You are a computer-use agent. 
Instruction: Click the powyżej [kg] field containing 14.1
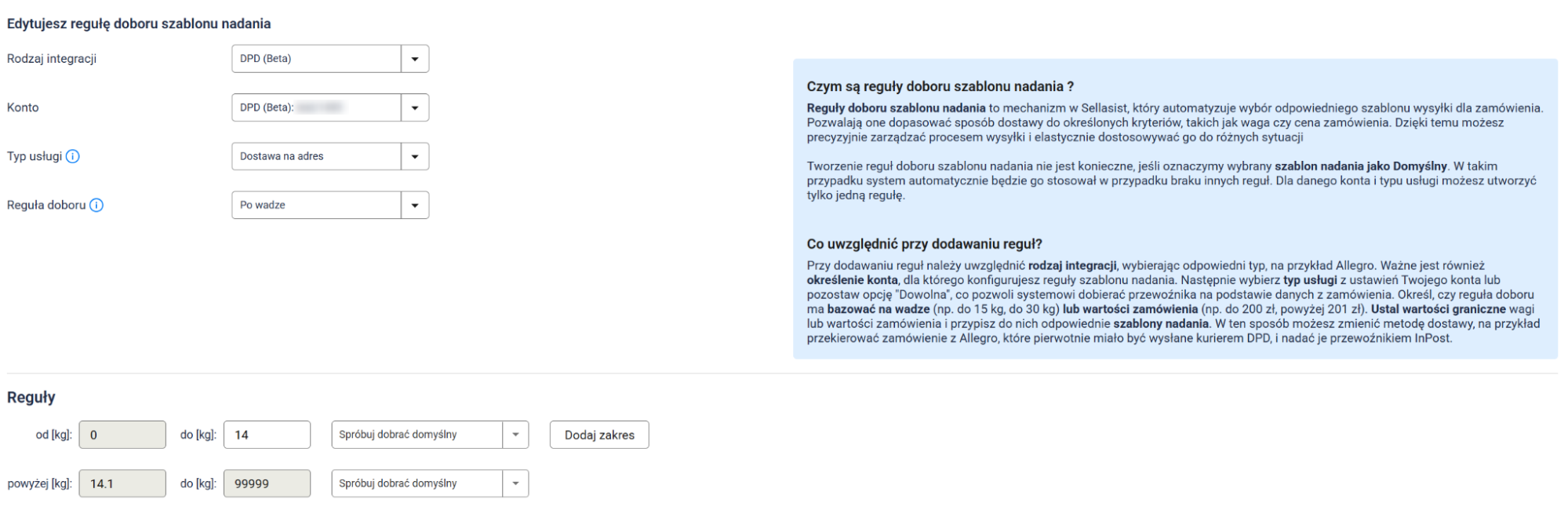click(x=122, y=483)
